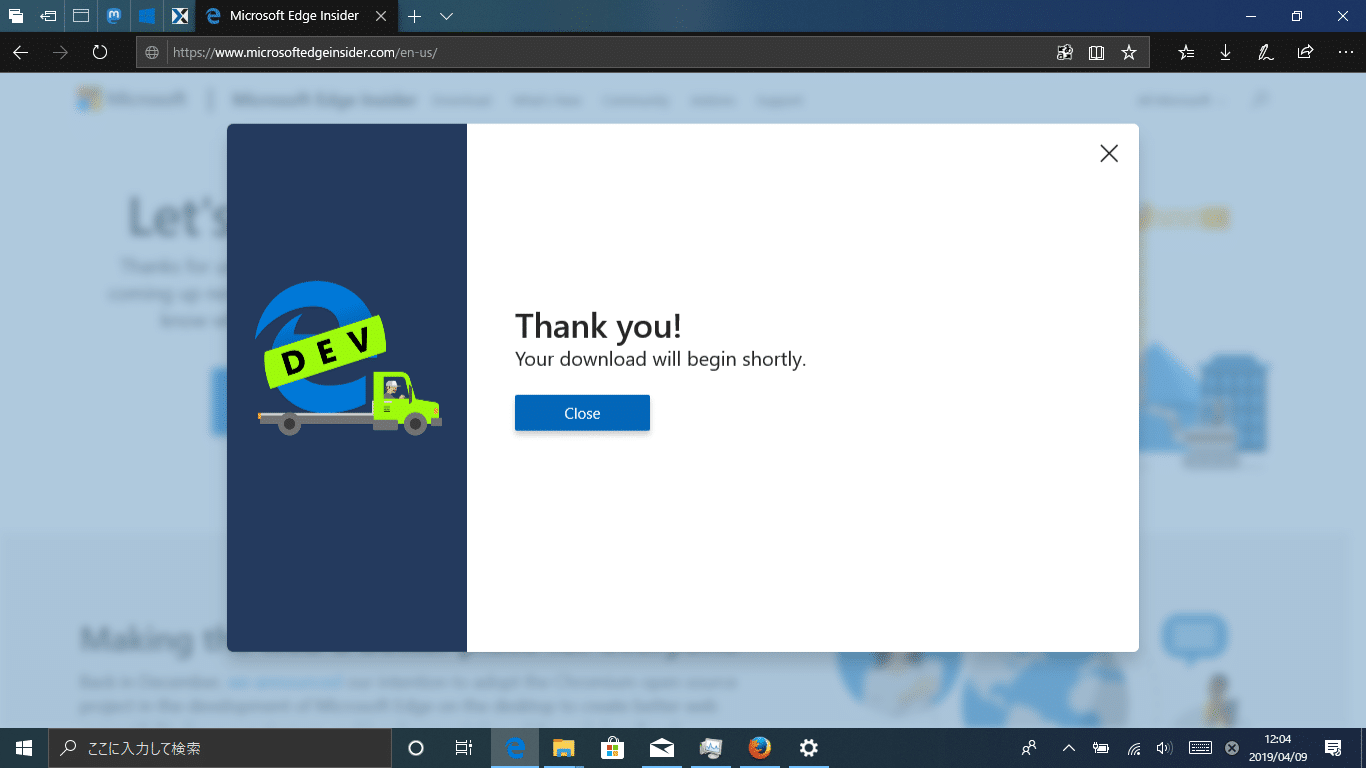The height and width of the screenshot is (768, 1366).
Task: Expand the tab preview chevron
Action: click(447, 16)
